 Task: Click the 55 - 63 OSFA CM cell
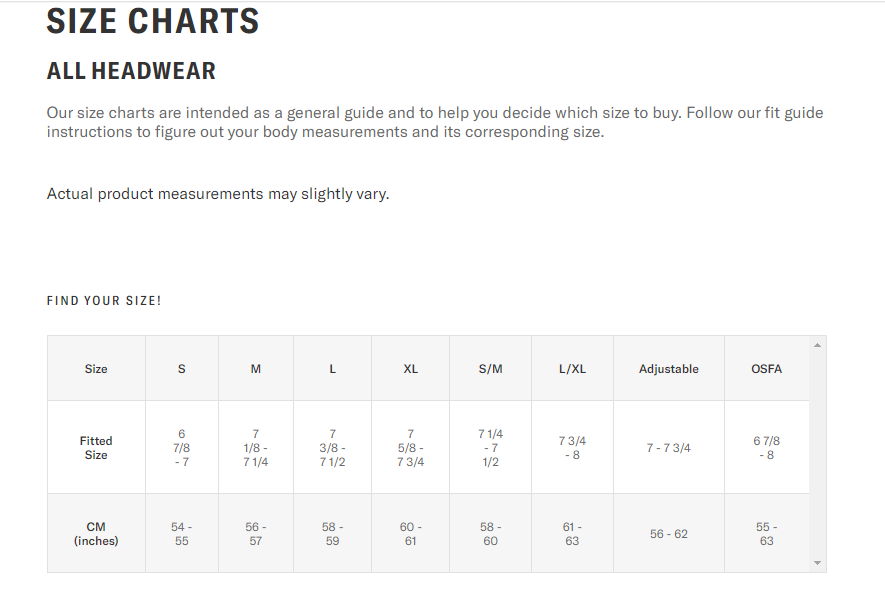(x=767, y=534)
